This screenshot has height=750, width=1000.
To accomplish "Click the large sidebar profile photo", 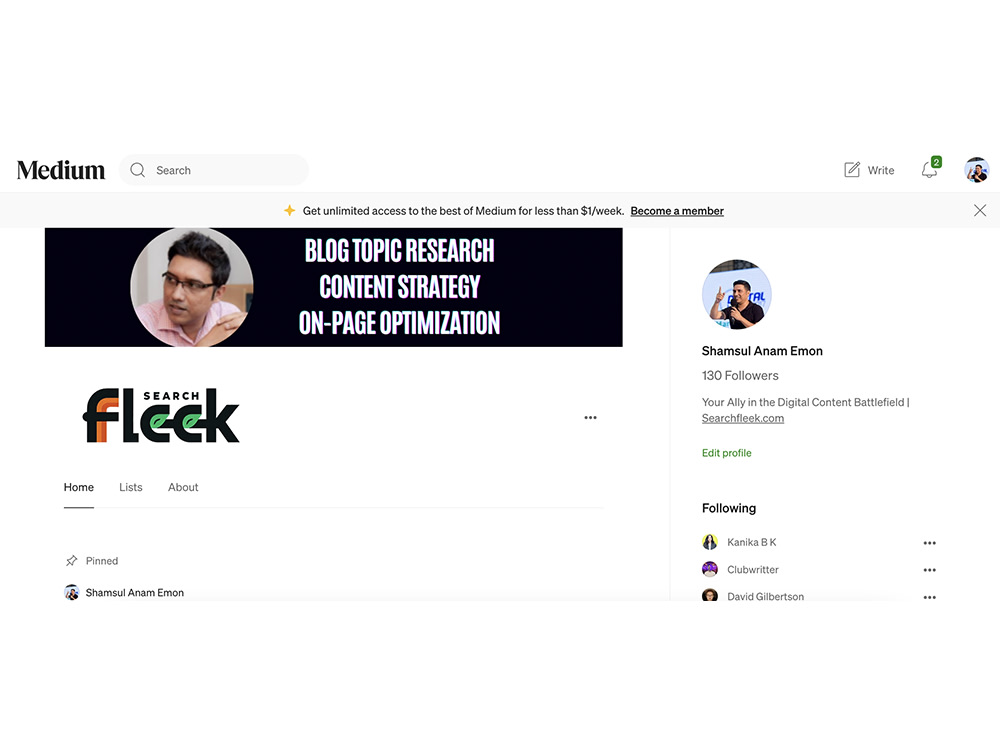I will (x=737, y=294).
